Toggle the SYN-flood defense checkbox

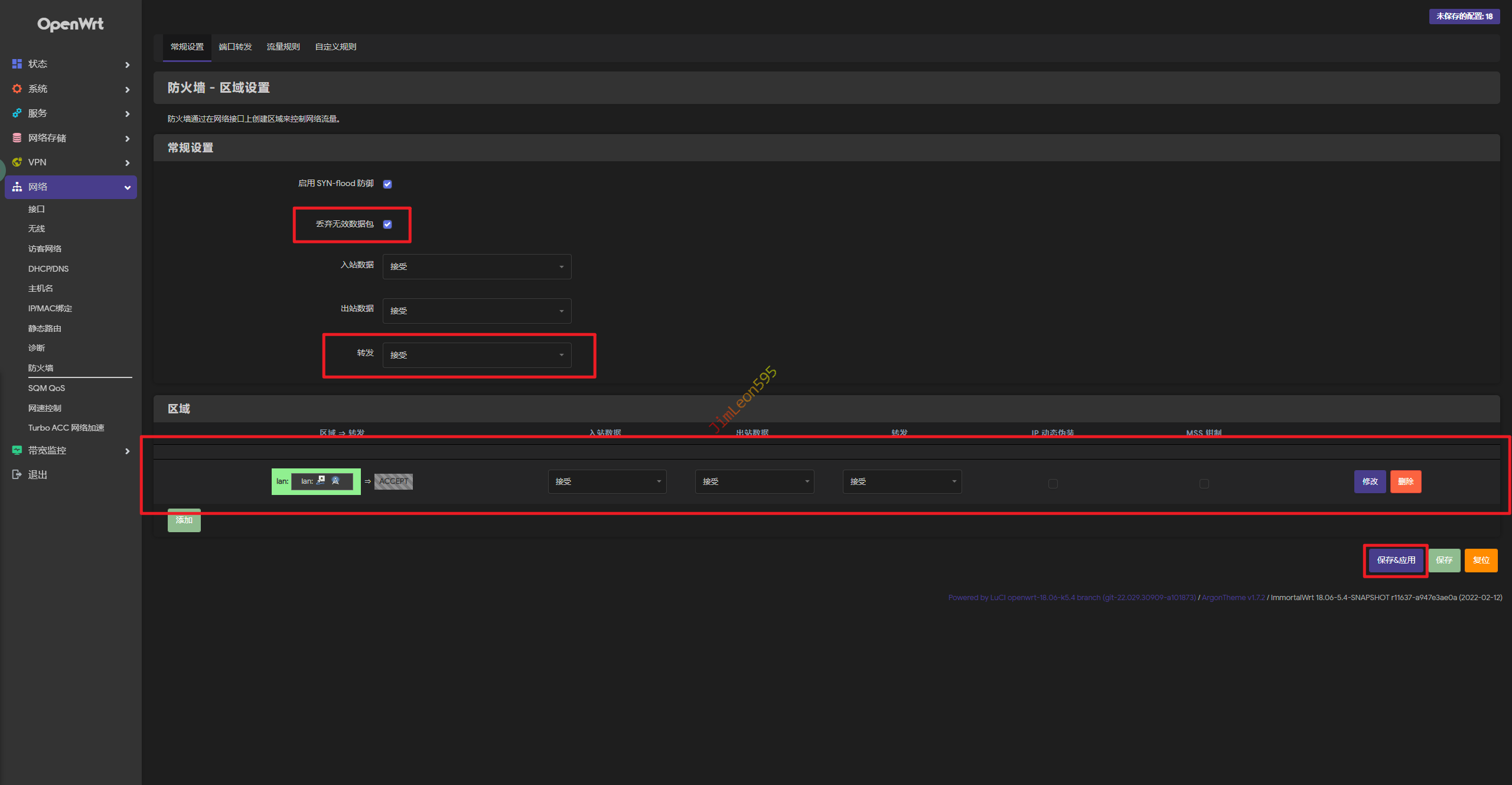387,184
